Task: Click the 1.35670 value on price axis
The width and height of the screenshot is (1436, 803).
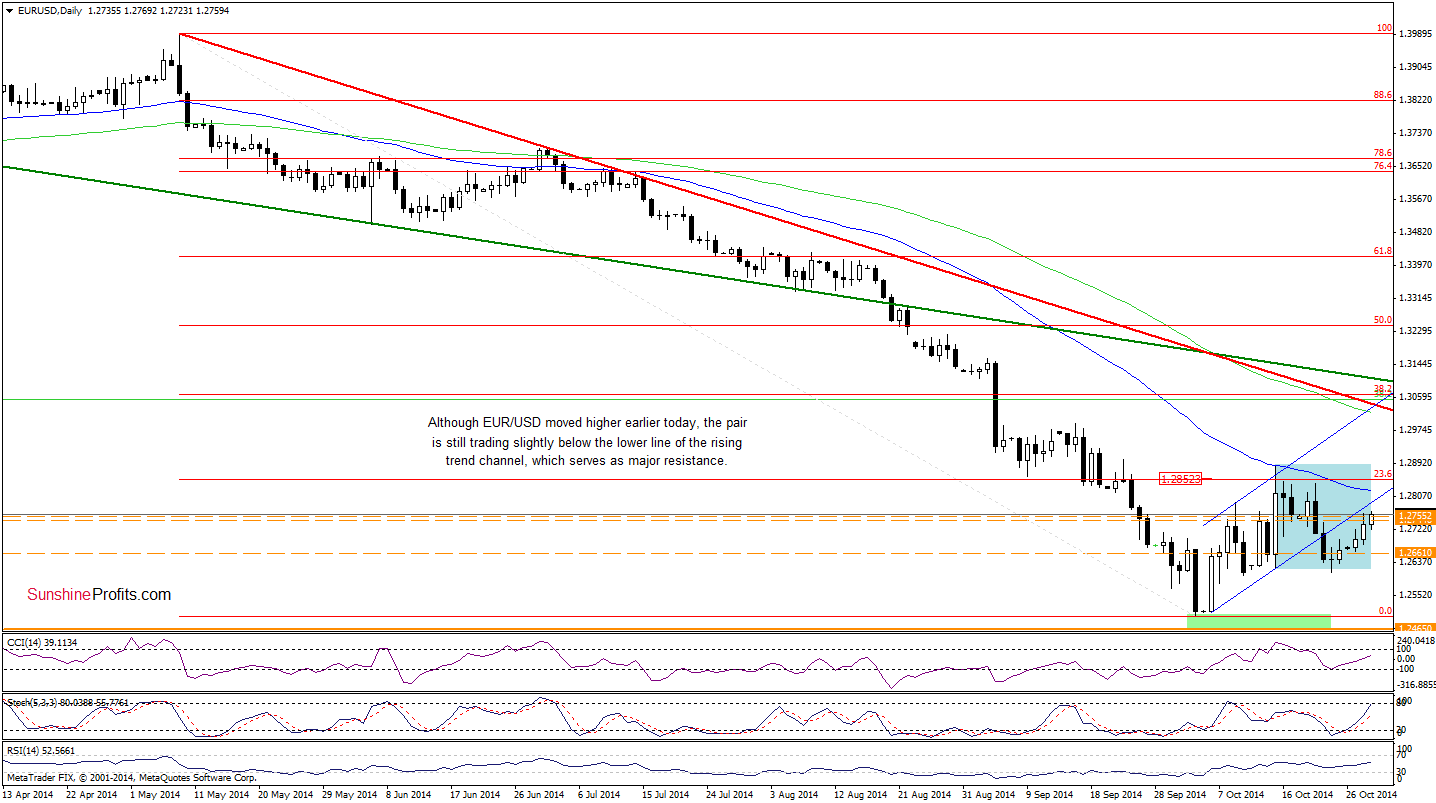Action: click(1416, 198)
